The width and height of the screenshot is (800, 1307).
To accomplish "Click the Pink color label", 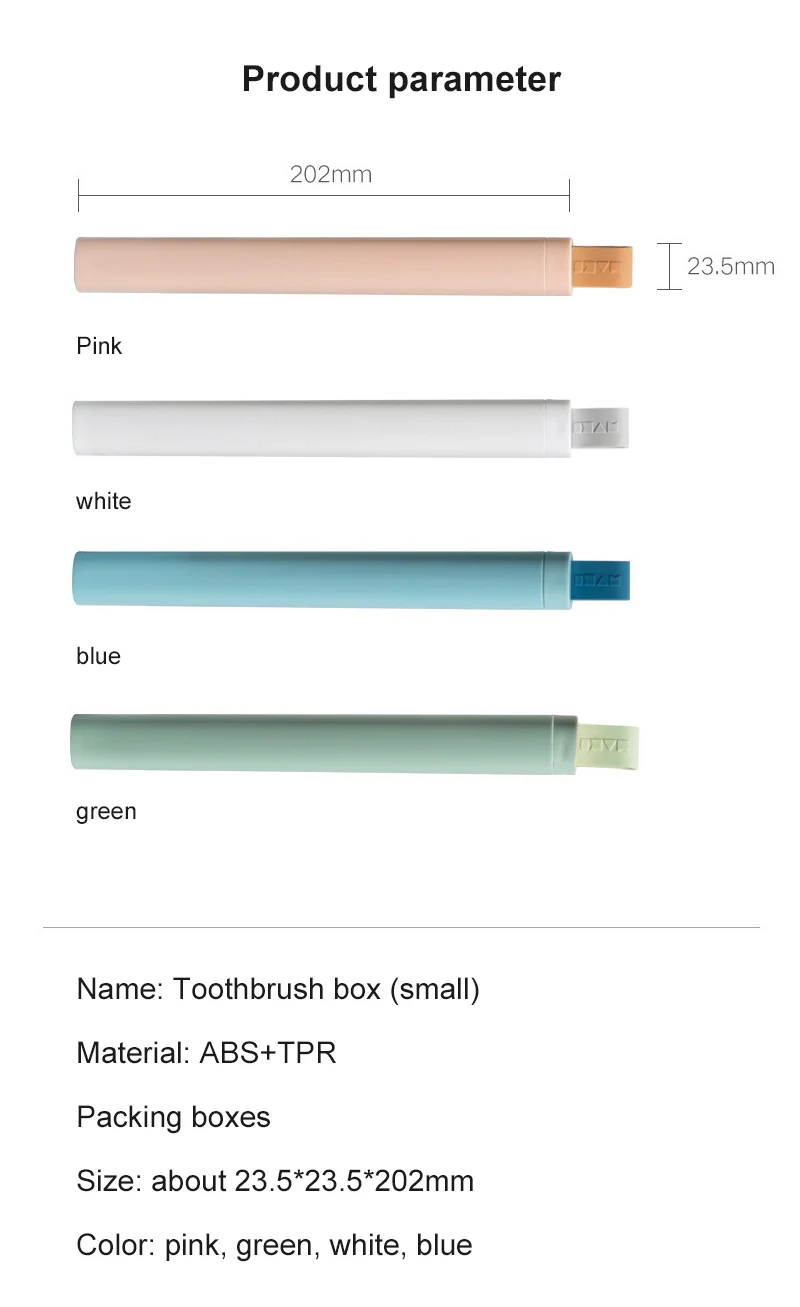I will (99, 346).
